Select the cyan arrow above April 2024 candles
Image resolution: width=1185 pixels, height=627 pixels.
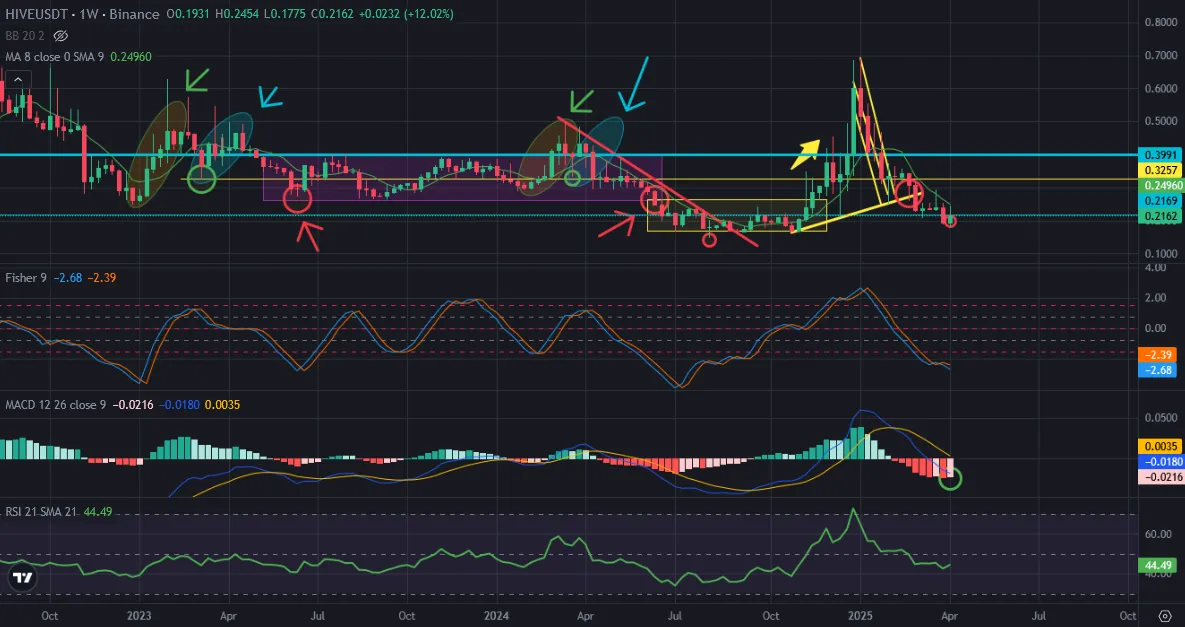pos(633,84)
